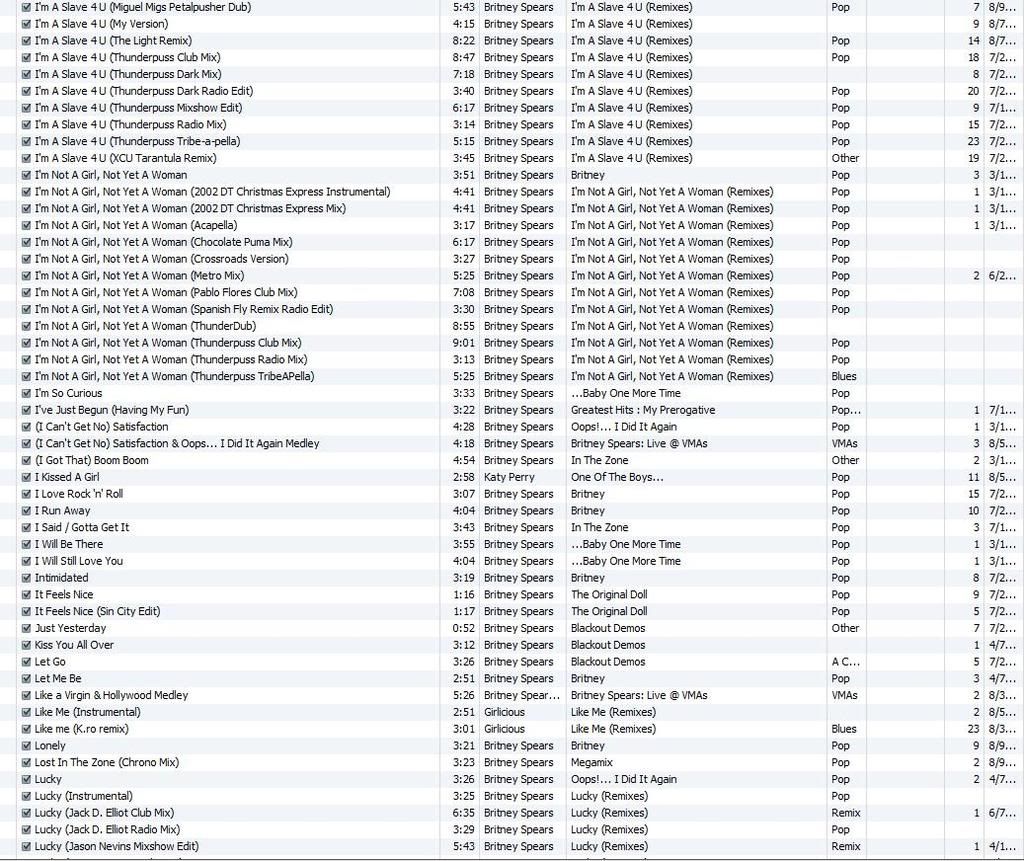The image size is (1024, 861).
Task: Click the 'Megamix' album cell
Action: click(594, 762)
